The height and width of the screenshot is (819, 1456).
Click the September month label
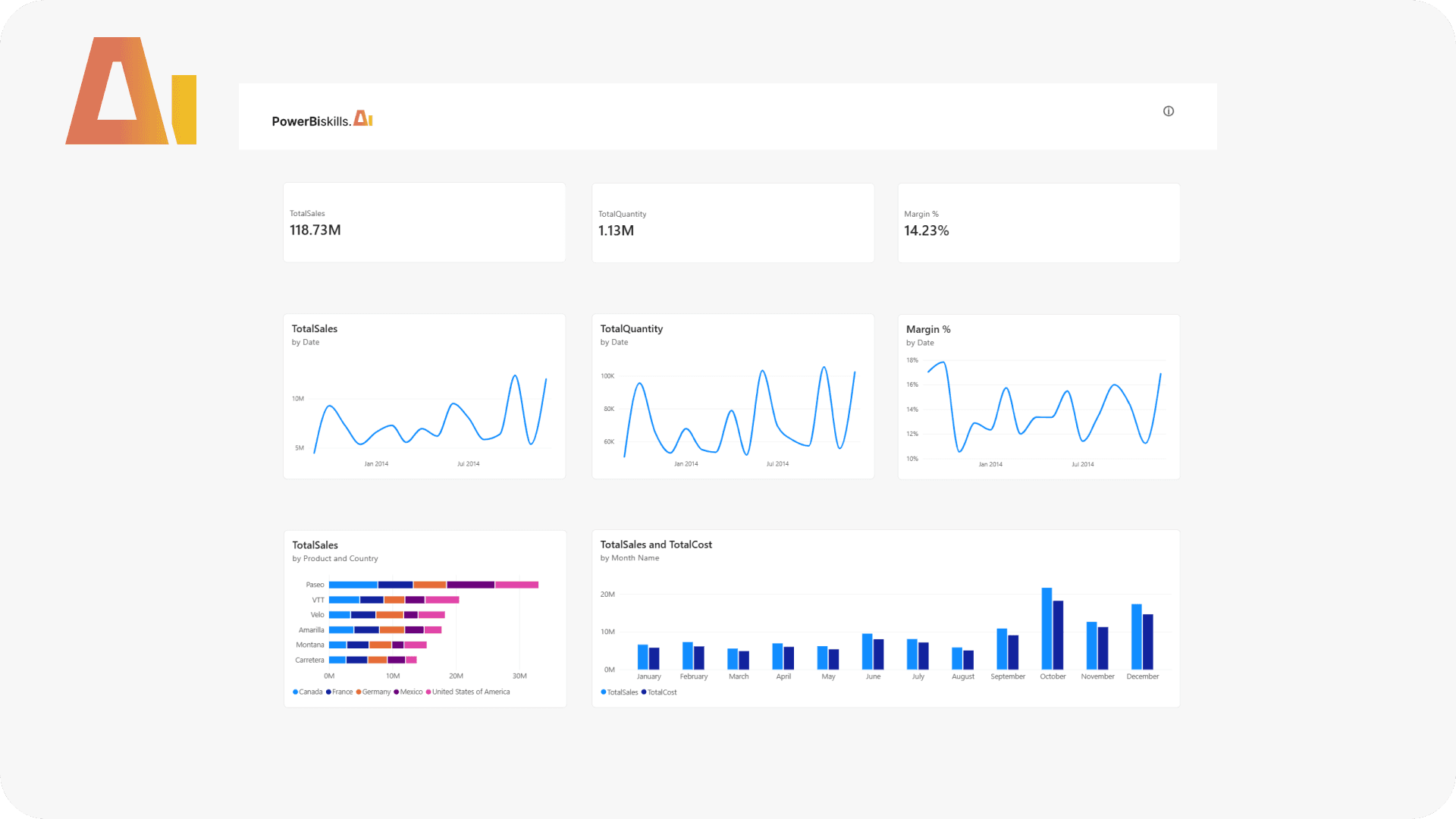coord(1008,676)
